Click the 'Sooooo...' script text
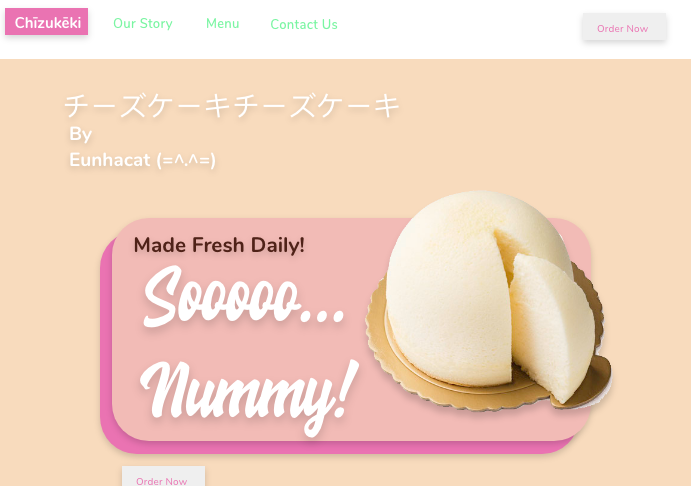691x486 pixels. tap(244, 297)
